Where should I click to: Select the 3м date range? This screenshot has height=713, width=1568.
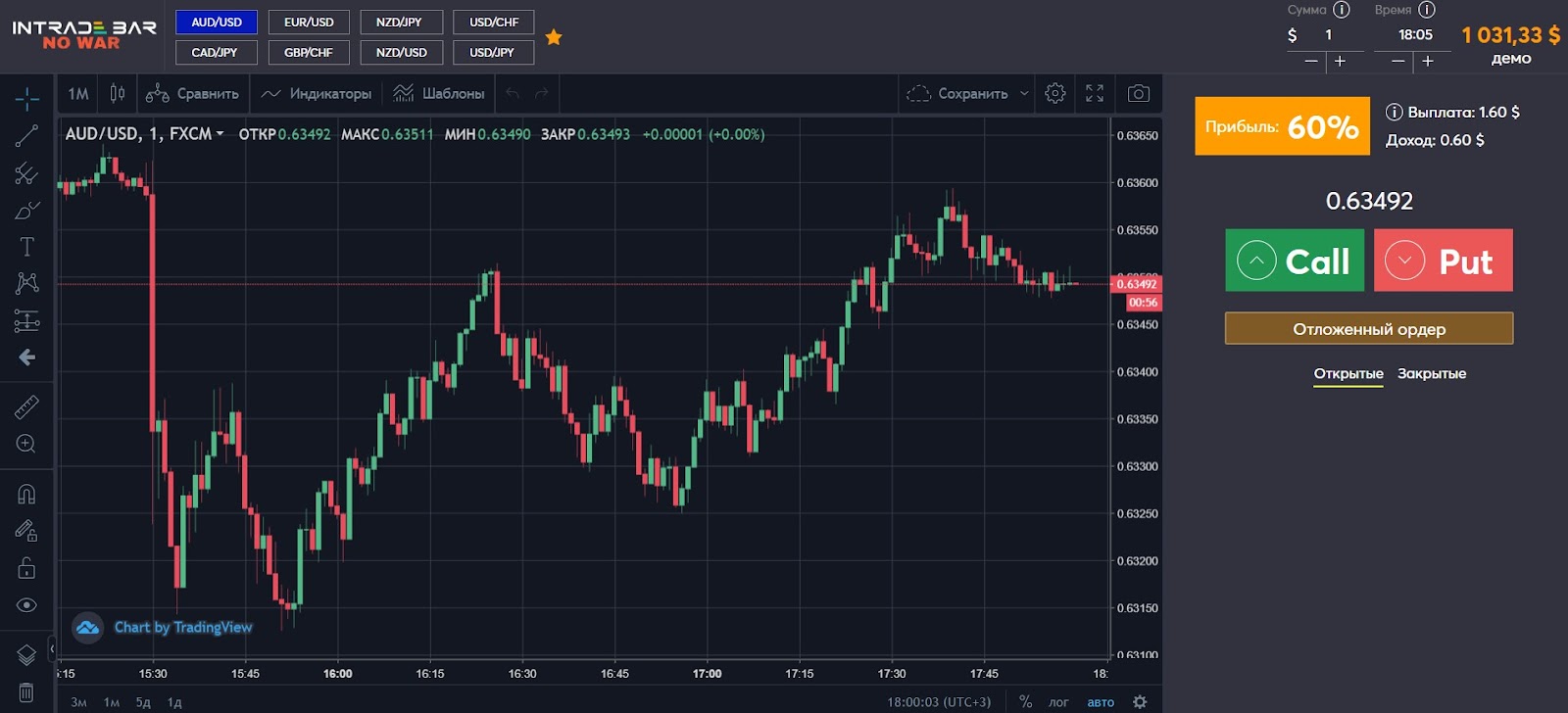[79, 702]
